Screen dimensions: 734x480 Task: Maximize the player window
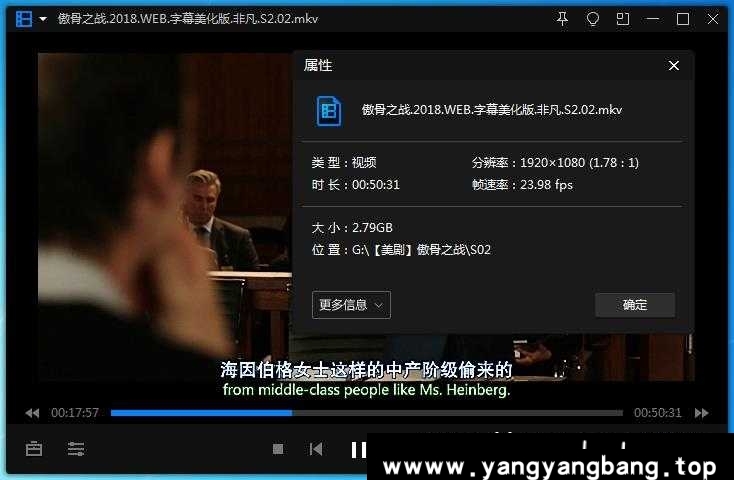pyautogui.click(x=683, y=19)
